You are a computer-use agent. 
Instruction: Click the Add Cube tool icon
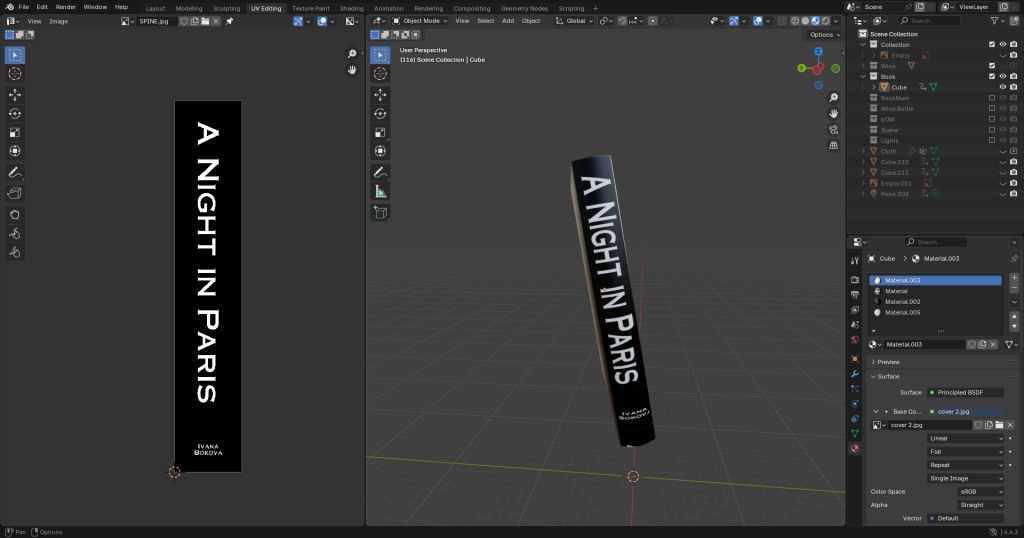tap(380, 212)
